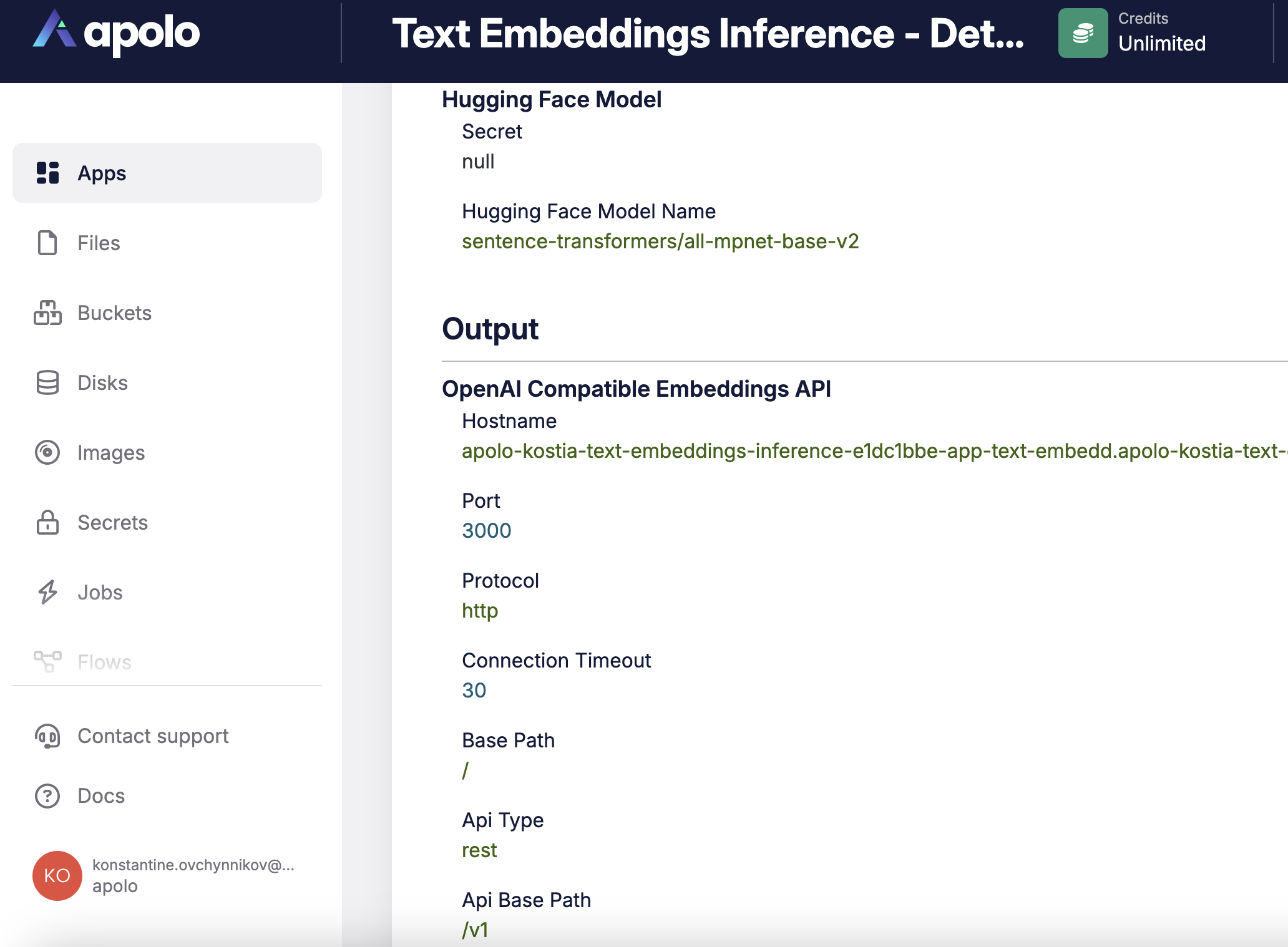This screenshot has height=947, width=1288.
Task: Click the Contact support headset icon
Action: coord(47,736)
